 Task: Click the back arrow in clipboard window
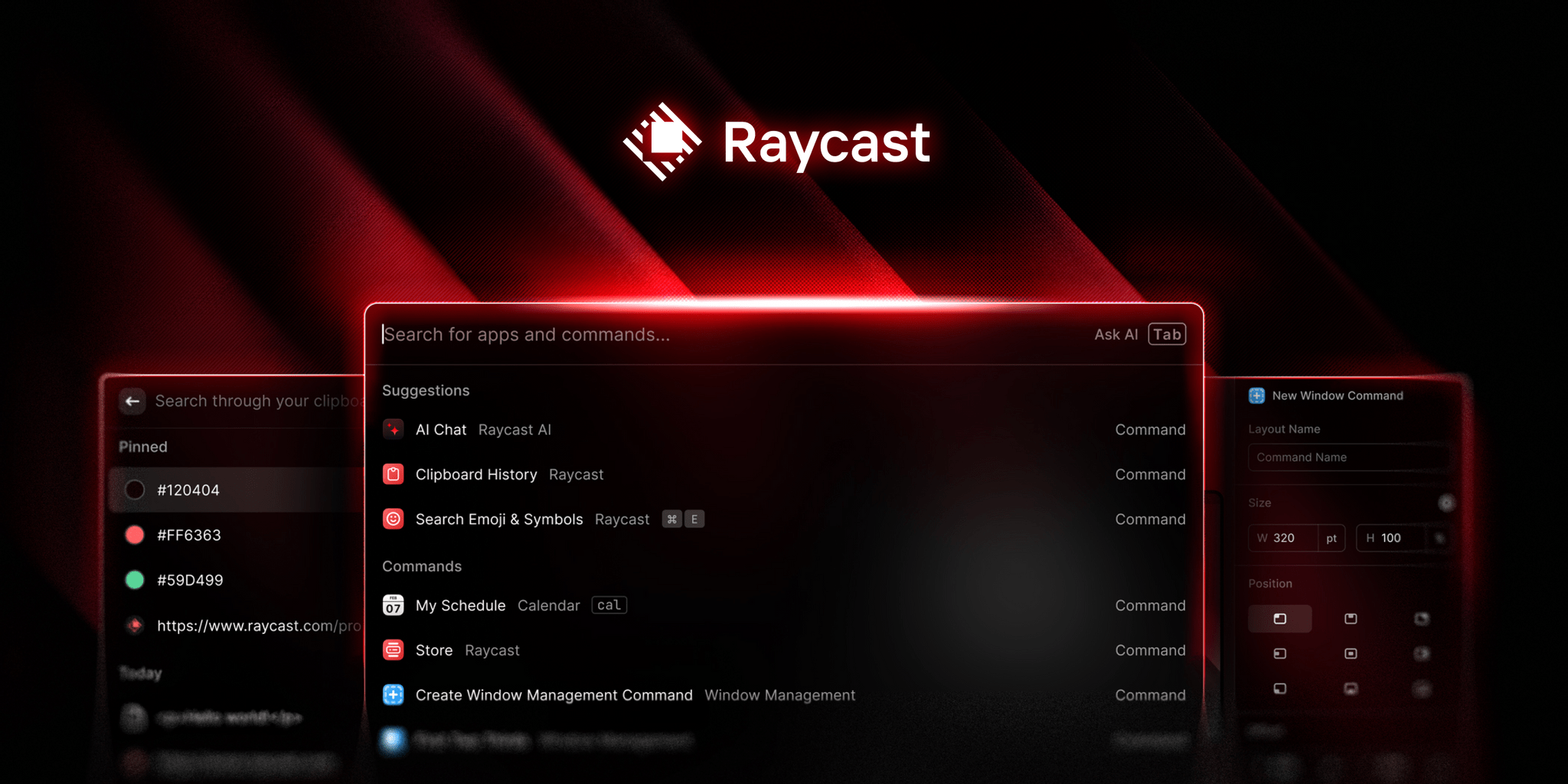(x=132, y=401)
